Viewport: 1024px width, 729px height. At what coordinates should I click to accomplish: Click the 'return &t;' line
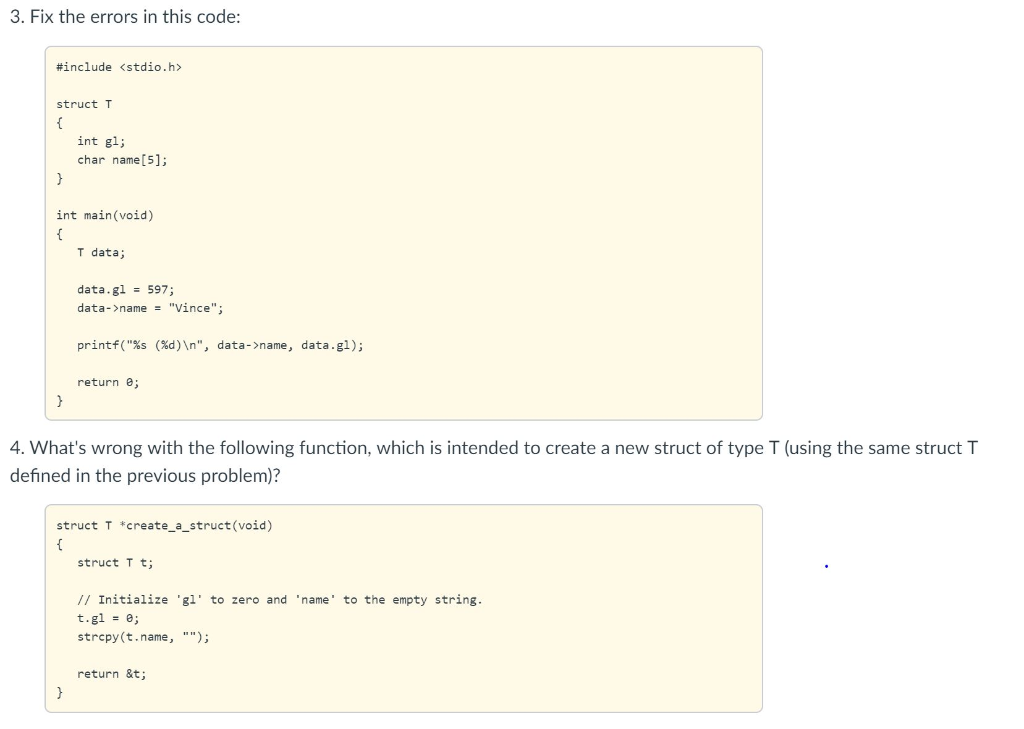[x=112, y=673]
